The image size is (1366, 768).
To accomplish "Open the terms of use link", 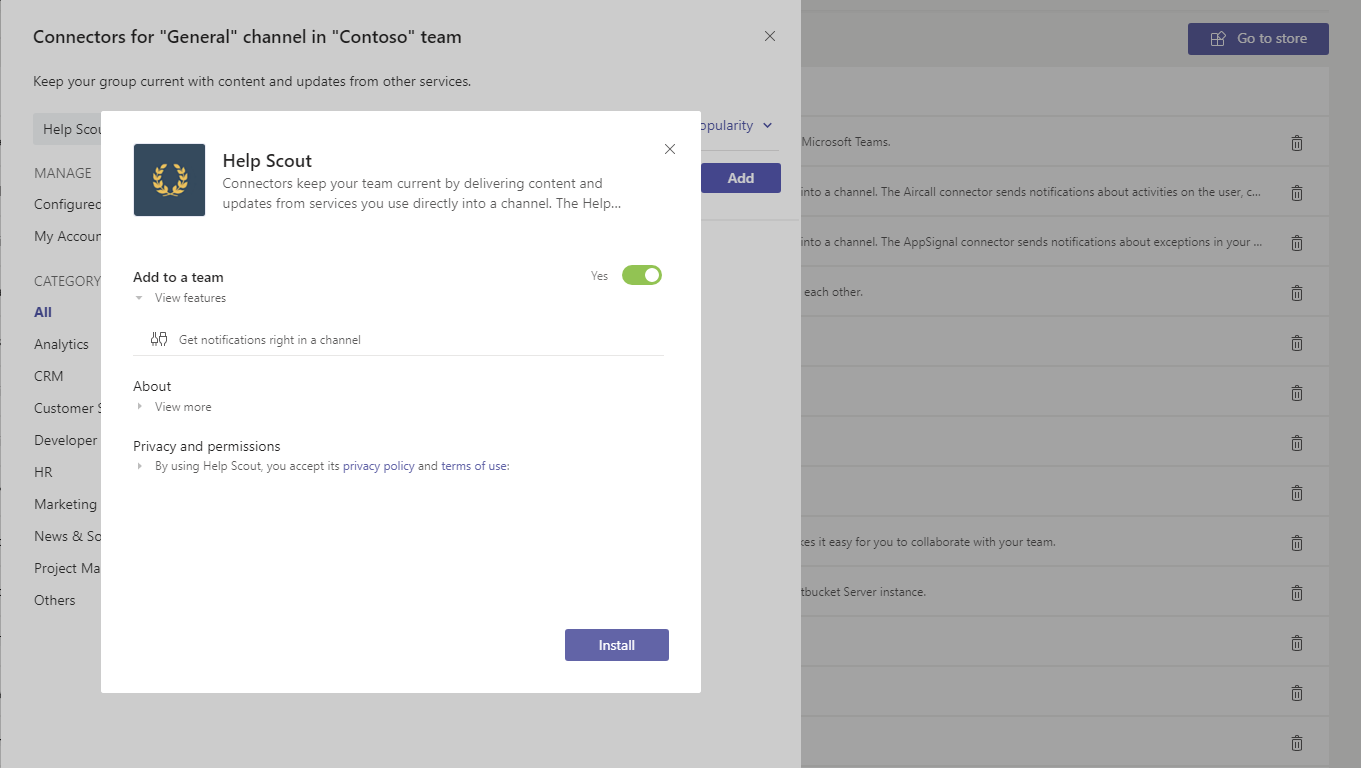I will click(x=474, y=466).
